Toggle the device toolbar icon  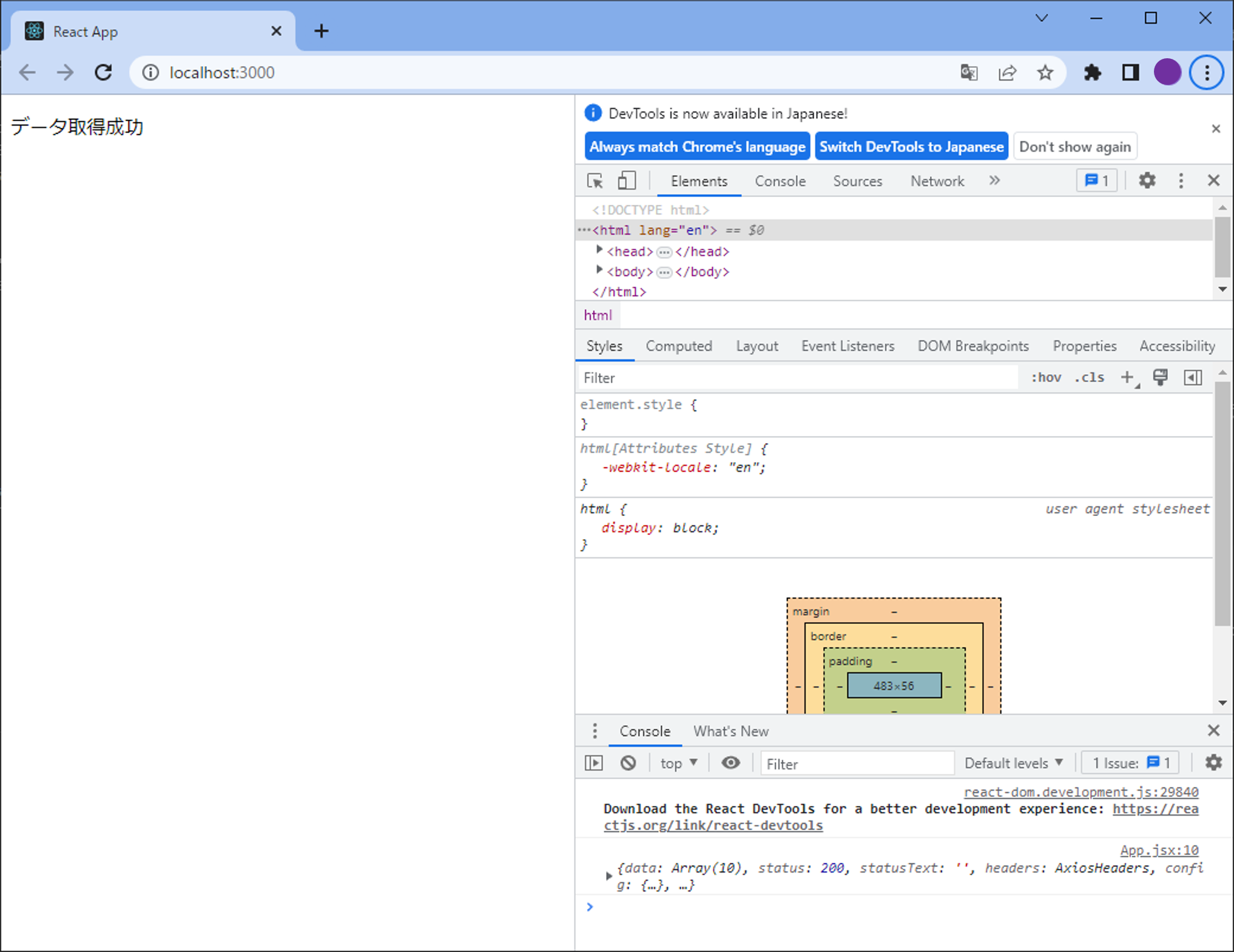click(x=627, y=181)
